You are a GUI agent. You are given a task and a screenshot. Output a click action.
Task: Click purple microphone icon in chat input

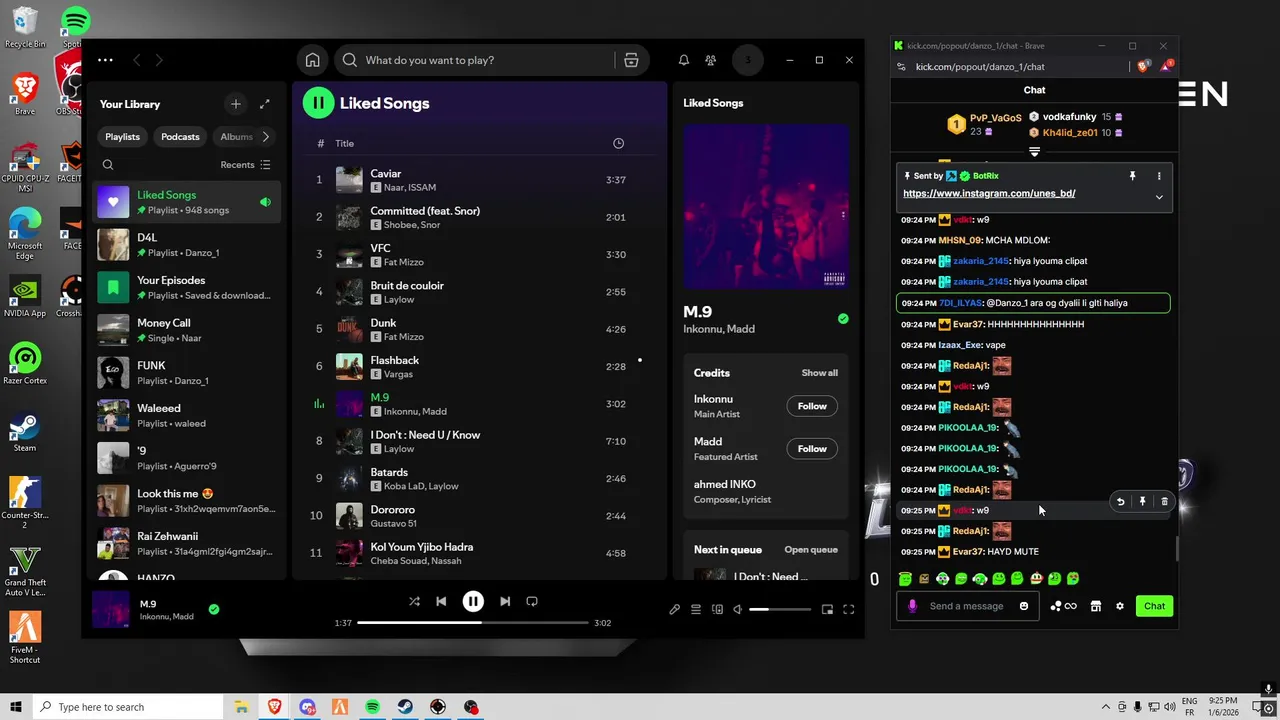point(912,606)
